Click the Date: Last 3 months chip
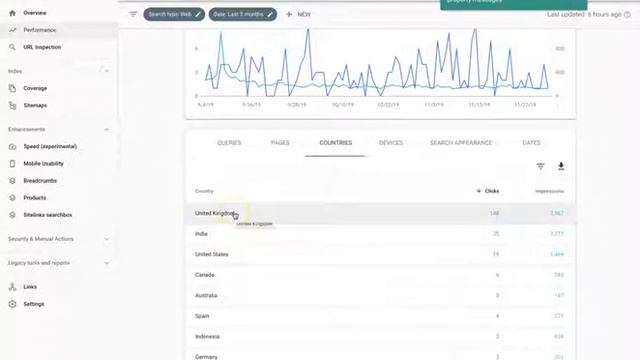Viewport: 640px width, 360px height. pos(243,14)
